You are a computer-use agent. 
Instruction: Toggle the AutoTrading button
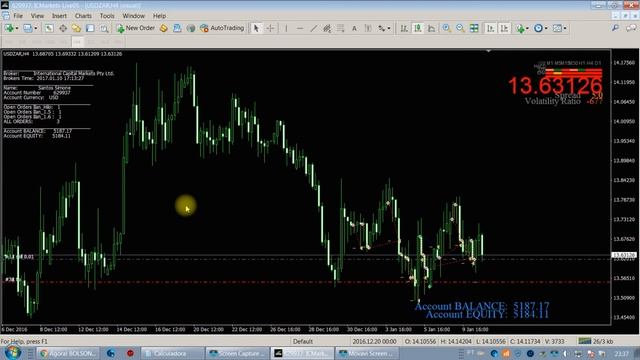click(x=222, y=28)
